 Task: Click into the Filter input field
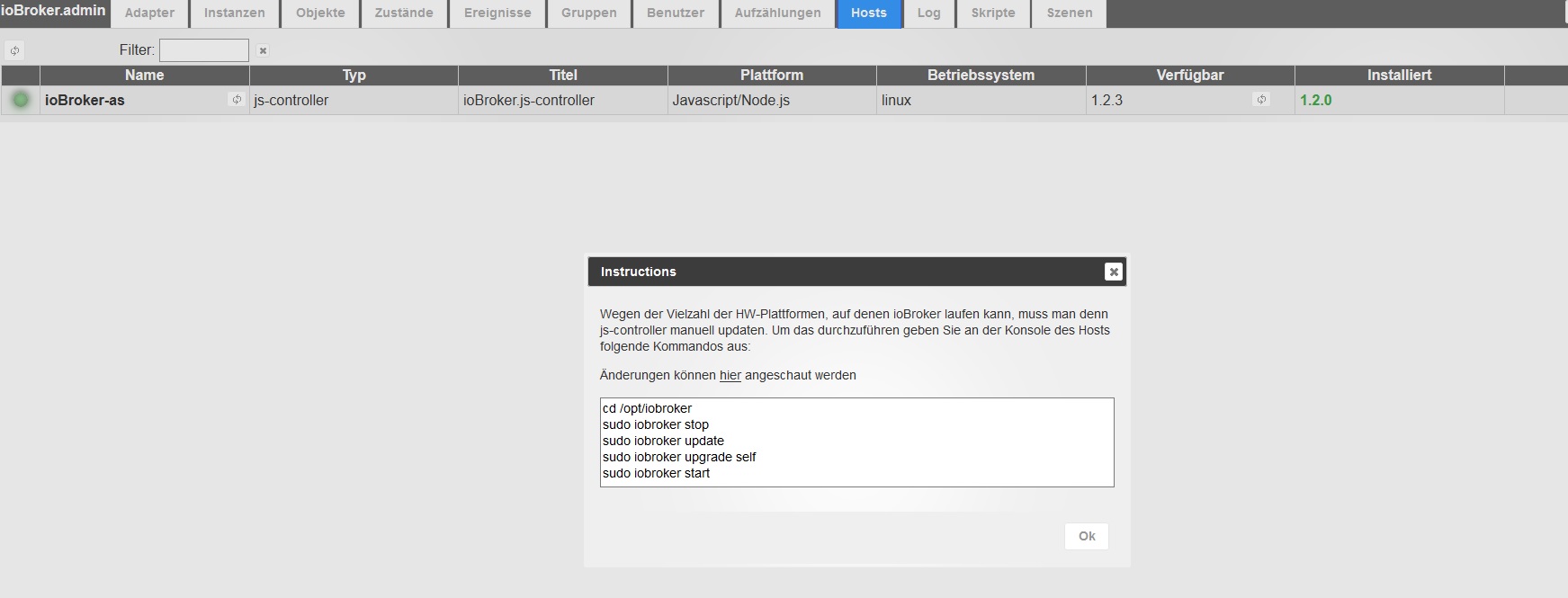point(204,50)
